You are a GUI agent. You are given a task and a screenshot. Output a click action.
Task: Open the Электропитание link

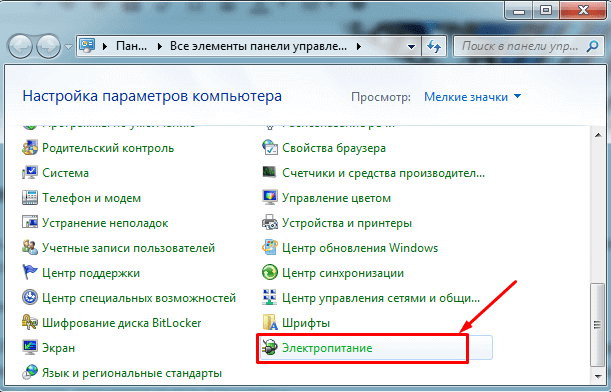coord(327,348)
